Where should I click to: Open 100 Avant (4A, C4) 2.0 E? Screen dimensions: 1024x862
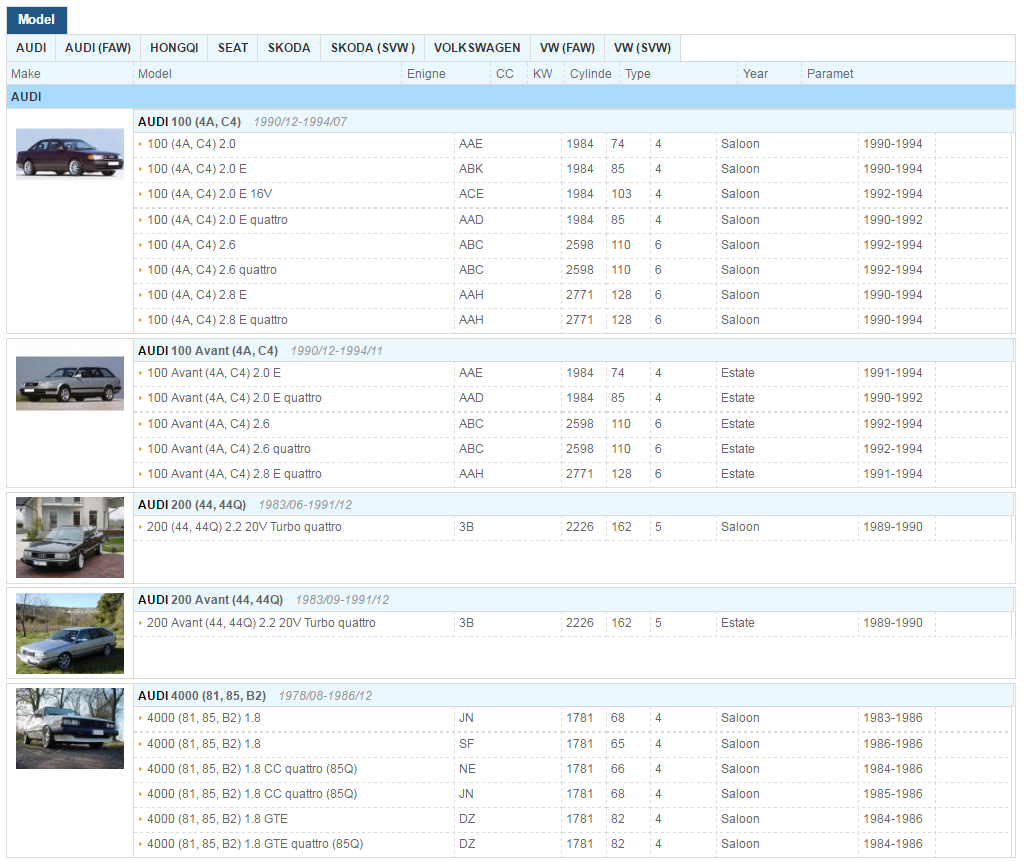pos(214,373)
